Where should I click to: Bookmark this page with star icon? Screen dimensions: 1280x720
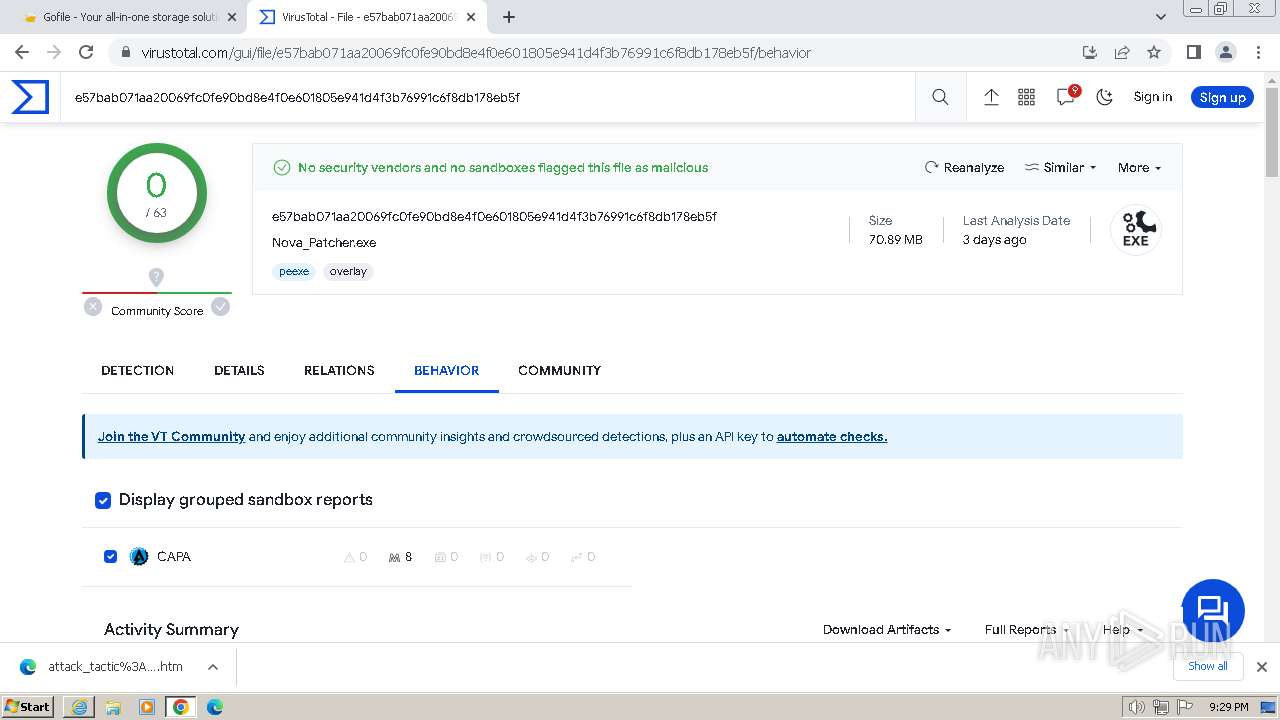click(1154, 52)
